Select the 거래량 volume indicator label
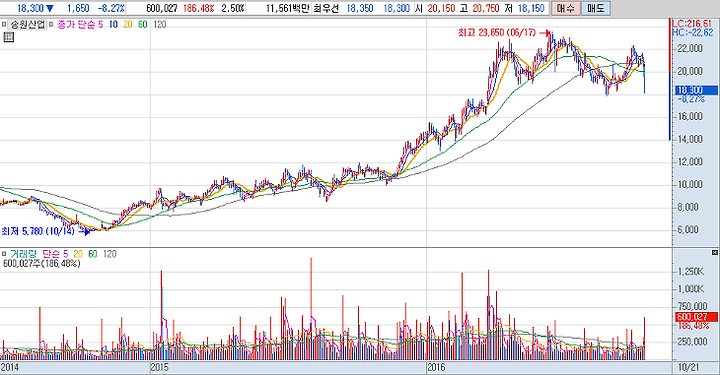The image size is (720, 375). pos(23,254)
